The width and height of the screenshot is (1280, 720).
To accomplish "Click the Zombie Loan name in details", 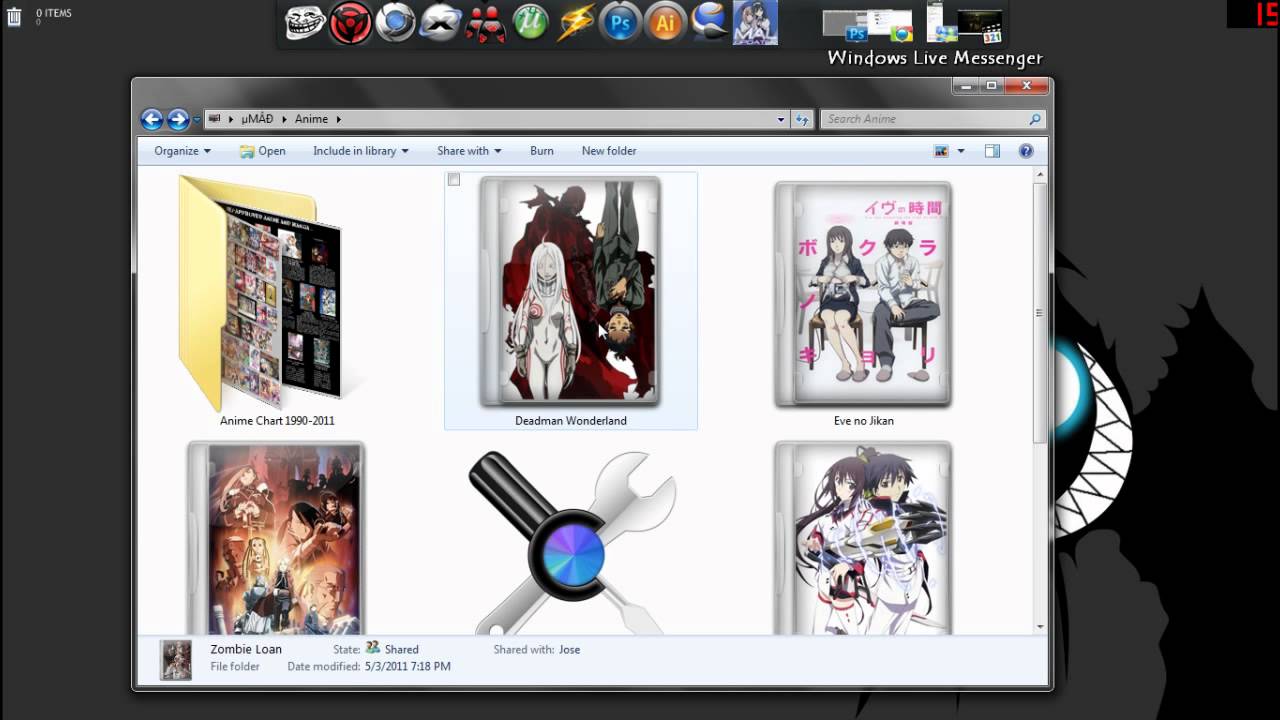I will pyautogui.click(x=246, y=649).
